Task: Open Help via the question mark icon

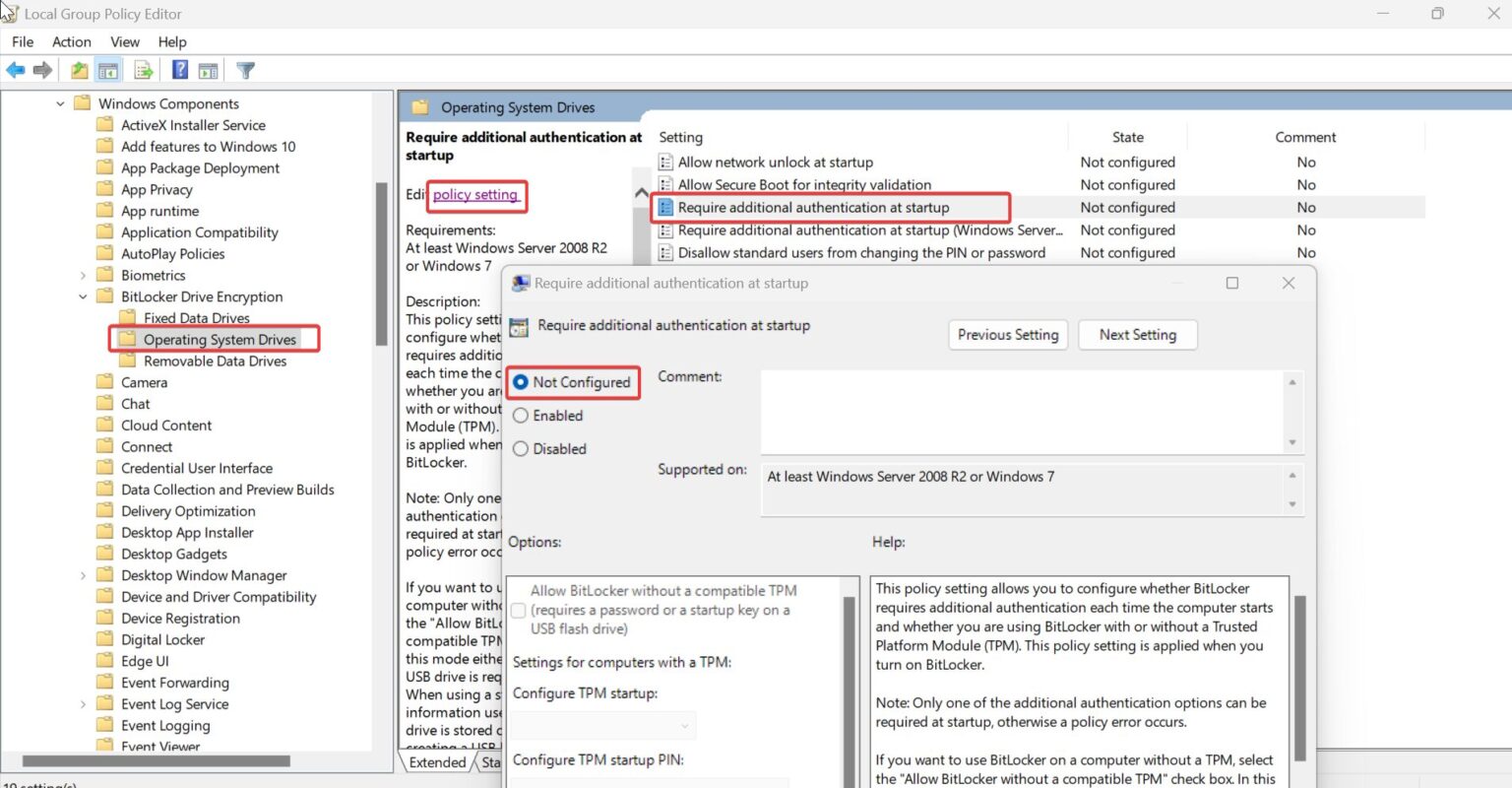Action: coord(179,69)
